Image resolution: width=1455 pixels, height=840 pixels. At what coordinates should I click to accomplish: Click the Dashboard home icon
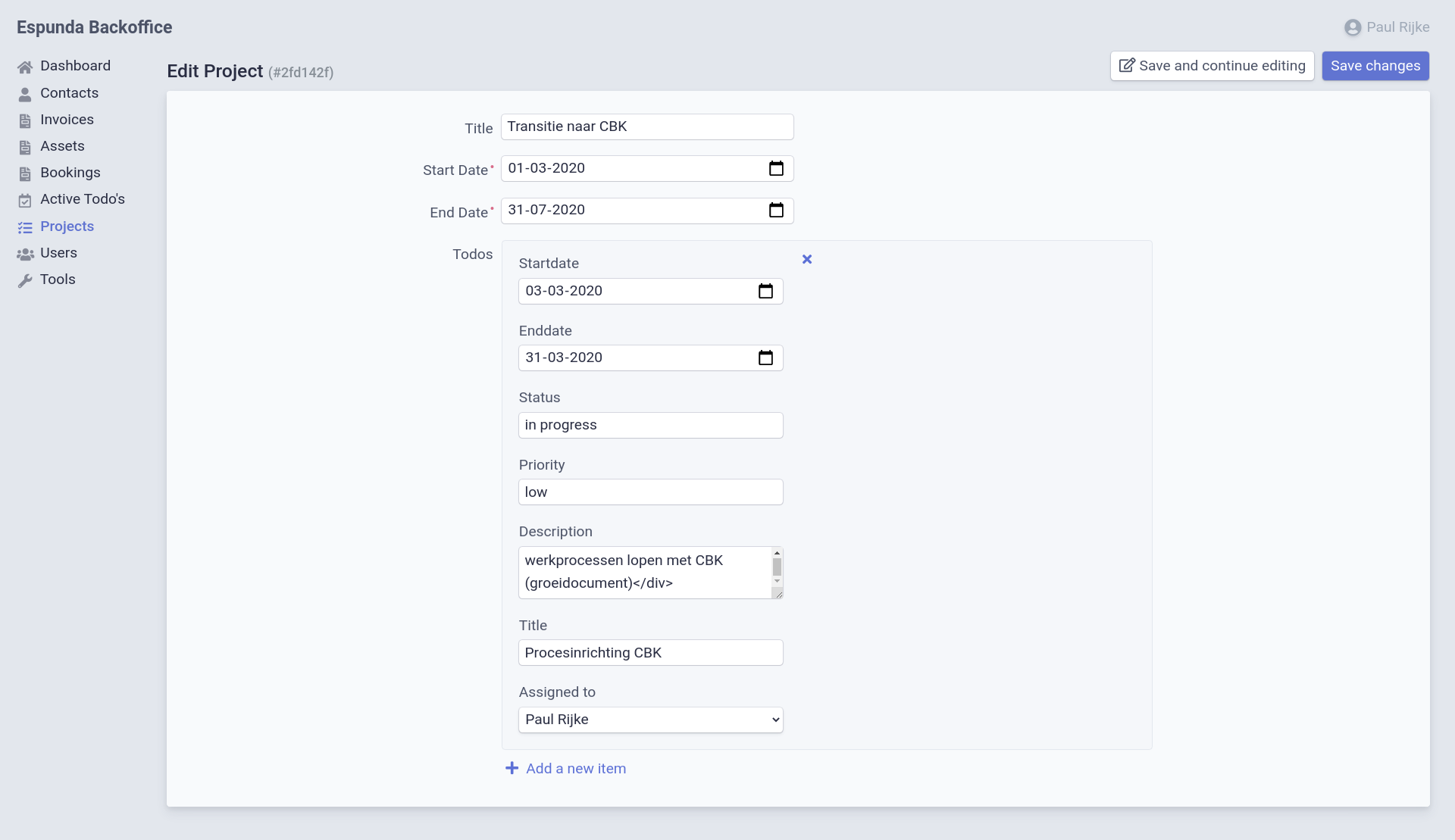[x=26, y=66]
